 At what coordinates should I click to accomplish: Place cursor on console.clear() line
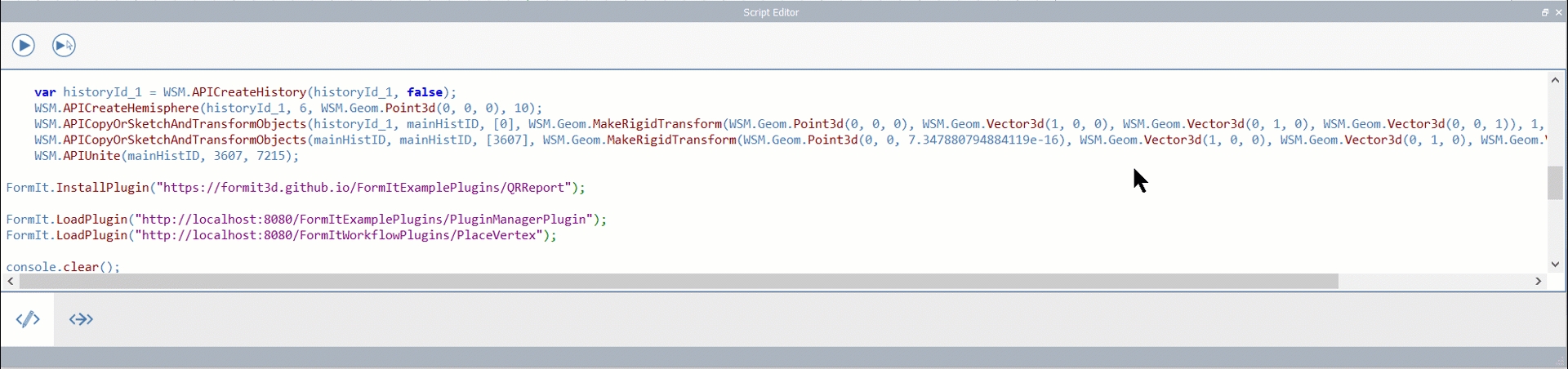click(63, 267)
